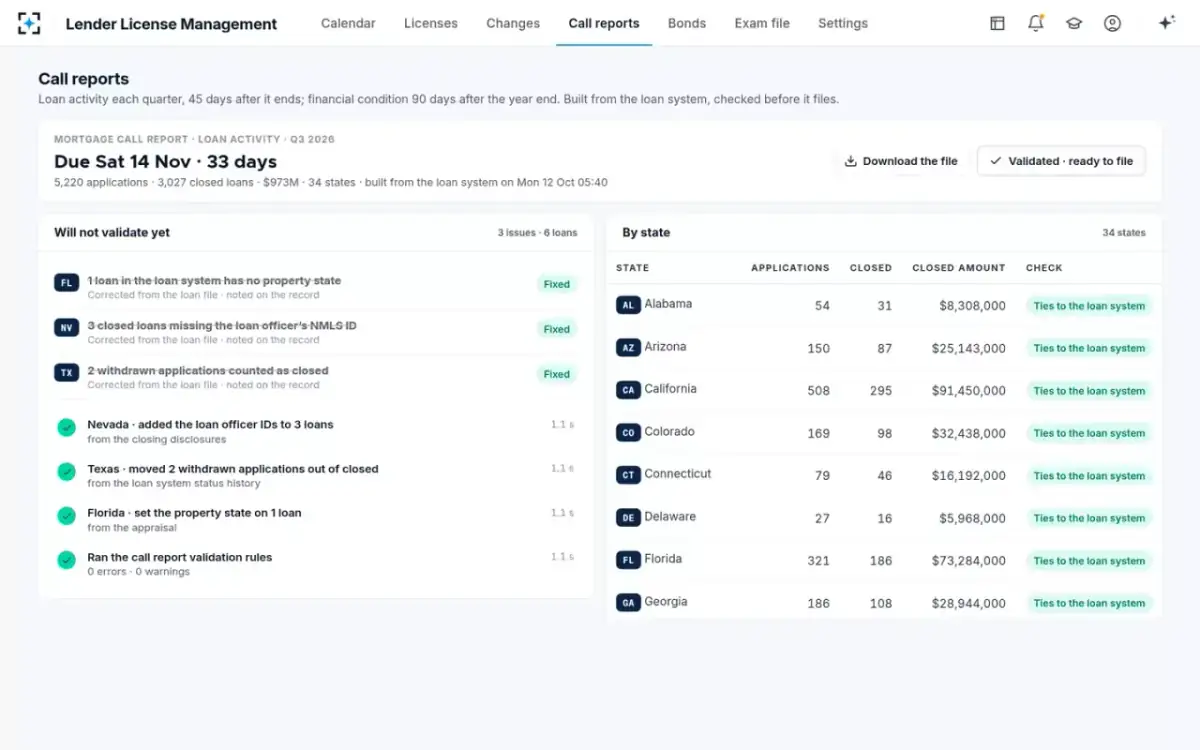
Task: Click Georgia's Ties to the loan system tag
Action: (1089, 603)
